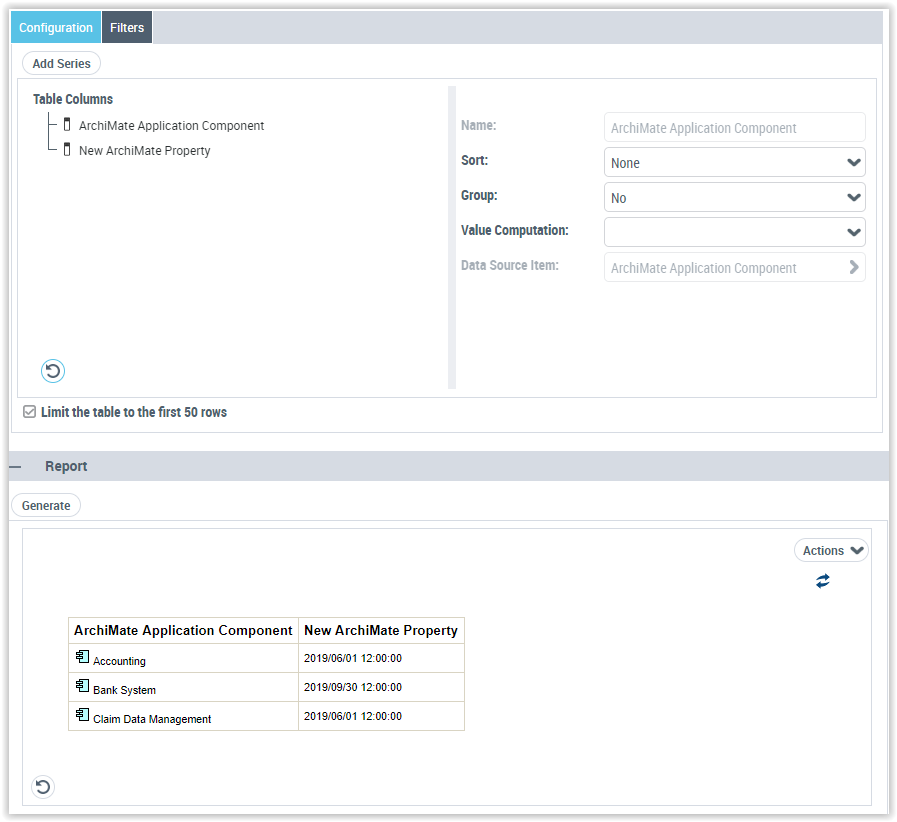Open the Value Computation dropdown

(x=734, y=232)
